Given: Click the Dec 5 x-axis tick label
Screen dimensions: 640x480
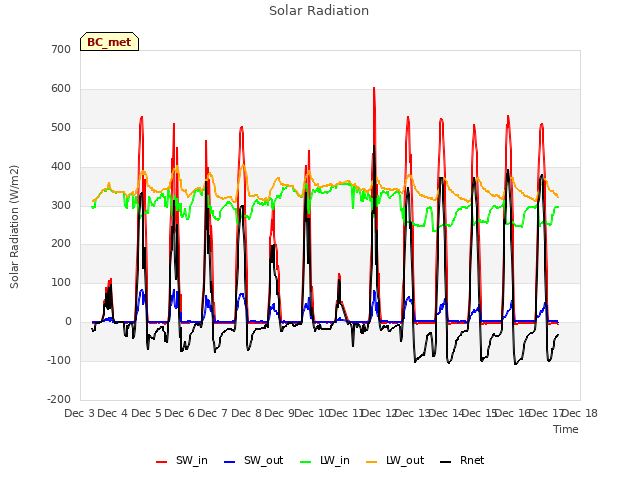Looking at the screenshot, I should (147, 413).
